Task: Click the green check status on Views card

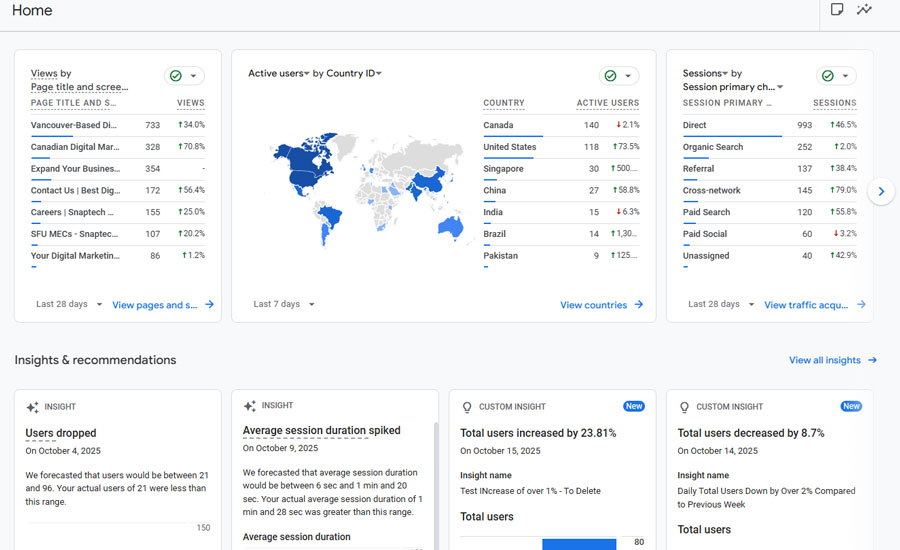Action: tap(176, 76)
